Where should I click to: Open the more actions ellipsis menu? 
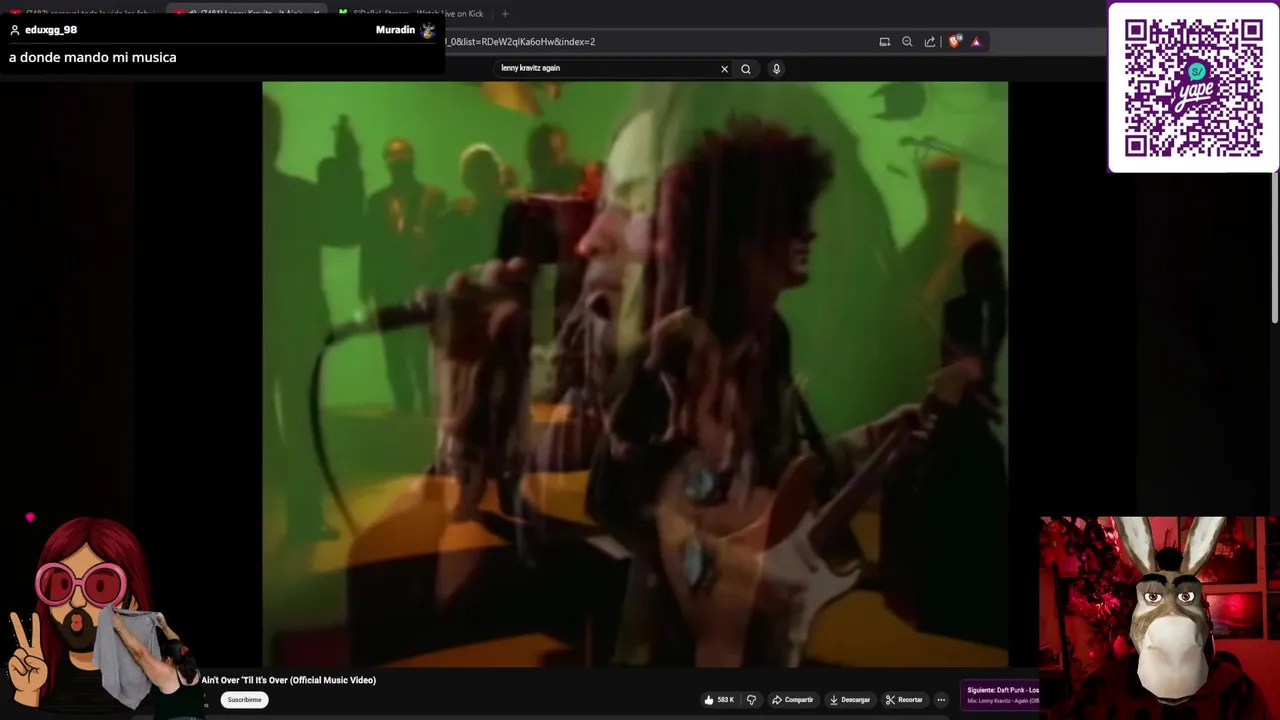[941, 700]
